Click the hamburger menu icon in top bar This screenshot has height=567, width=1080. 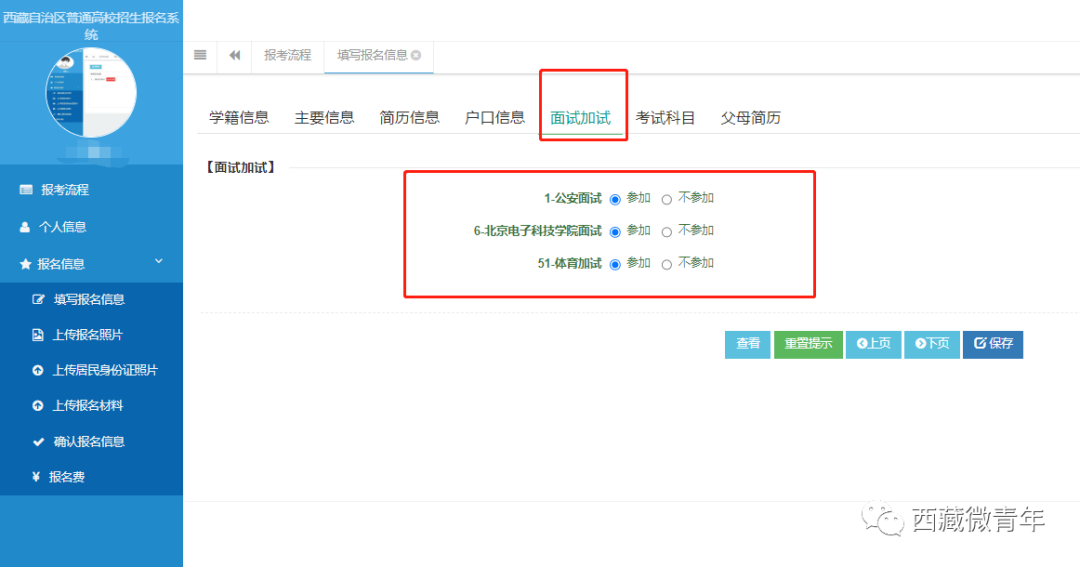[x=200, y=56]
